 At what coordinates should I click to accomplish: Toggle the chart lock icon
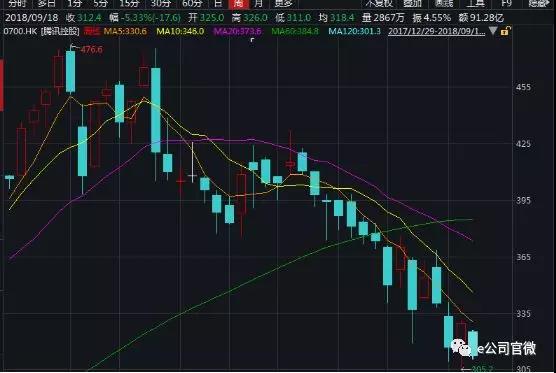click(505, 31)
